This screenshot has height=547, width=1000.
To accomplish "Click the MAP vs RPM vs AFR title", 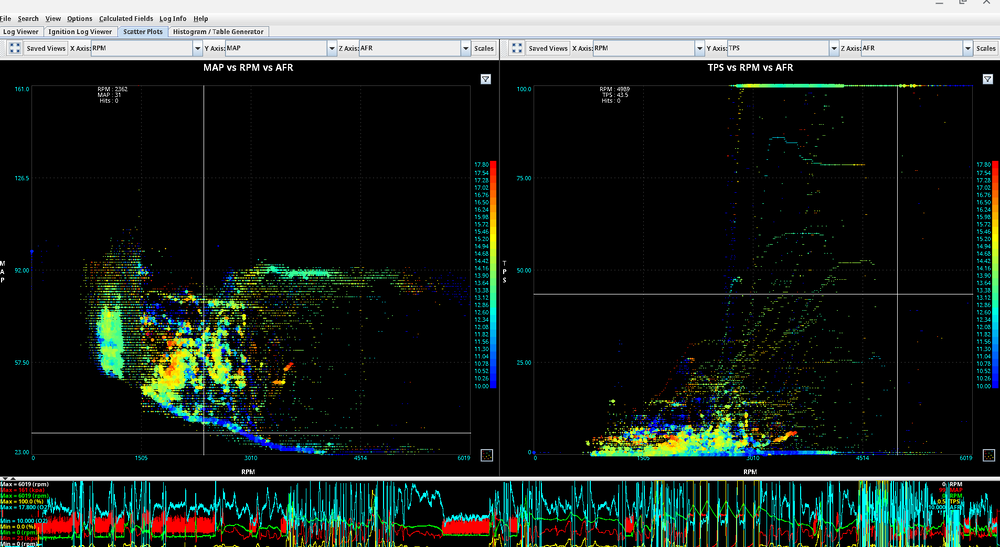I will 248,67.
